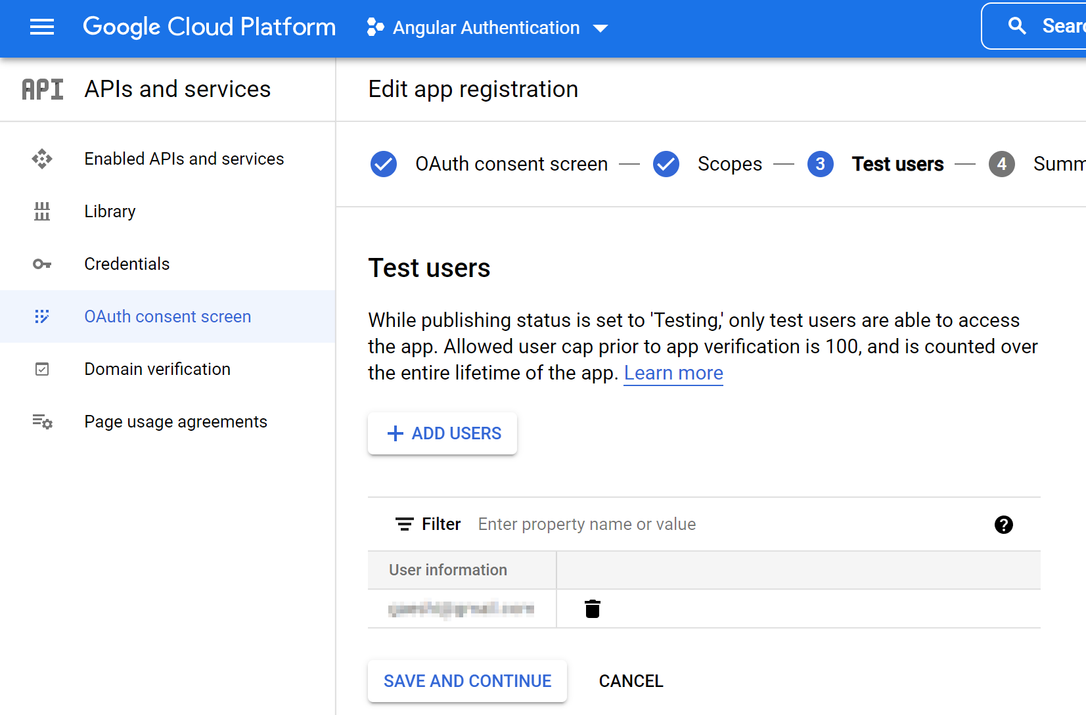
Task: Jump to the Scopes step
Action: pos(666,163)
